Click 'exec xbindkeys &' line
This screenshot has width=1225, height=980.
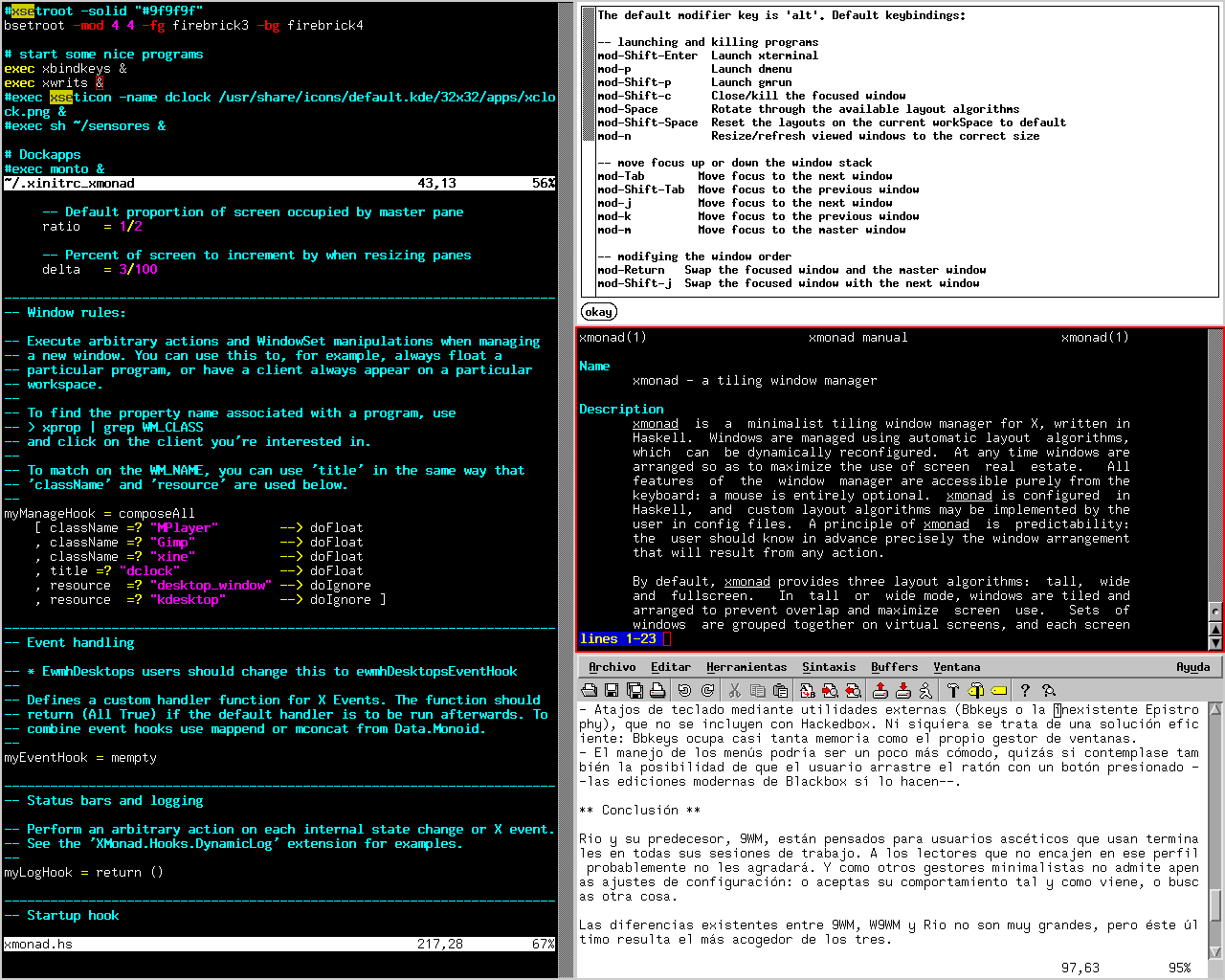[x=65, y=69]
